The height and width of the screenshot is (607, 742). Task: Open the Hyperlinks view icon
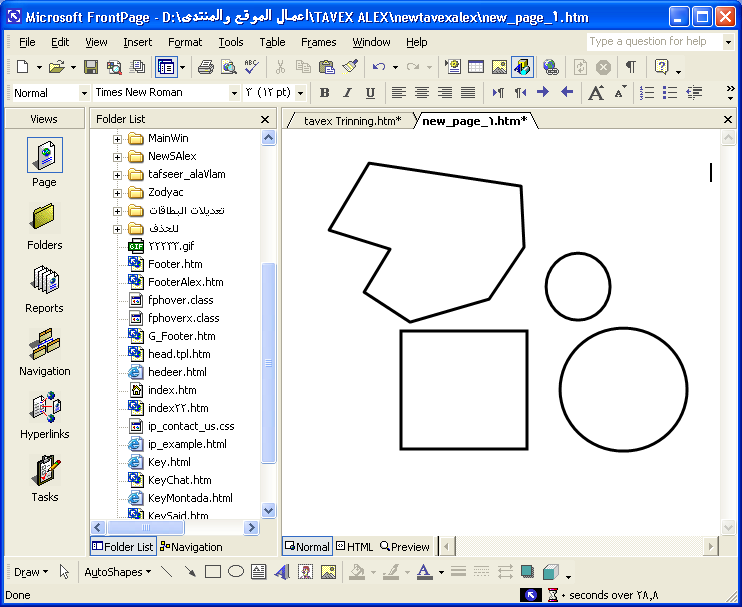44,407
